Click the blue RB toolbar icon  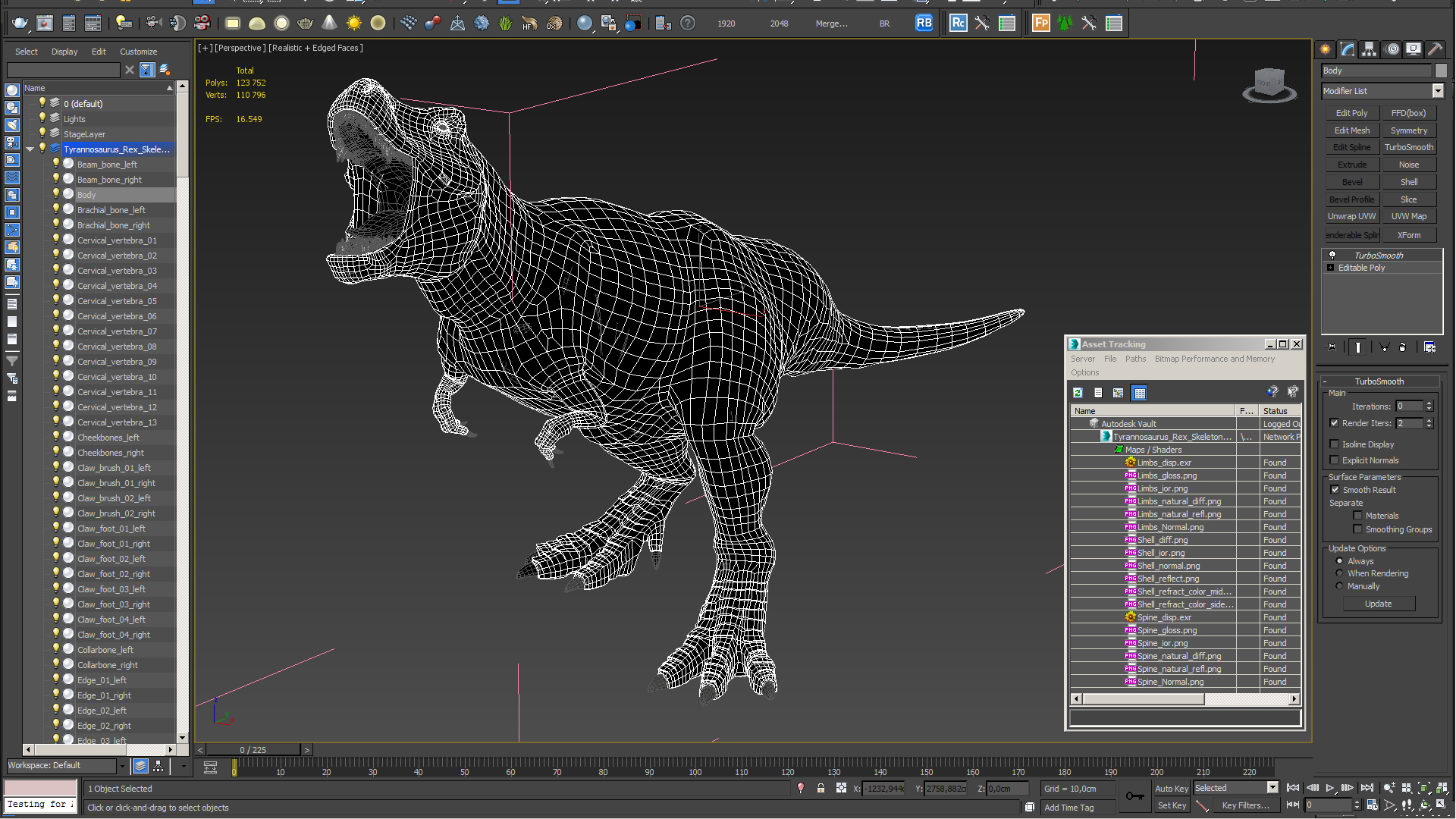[924, 24]
